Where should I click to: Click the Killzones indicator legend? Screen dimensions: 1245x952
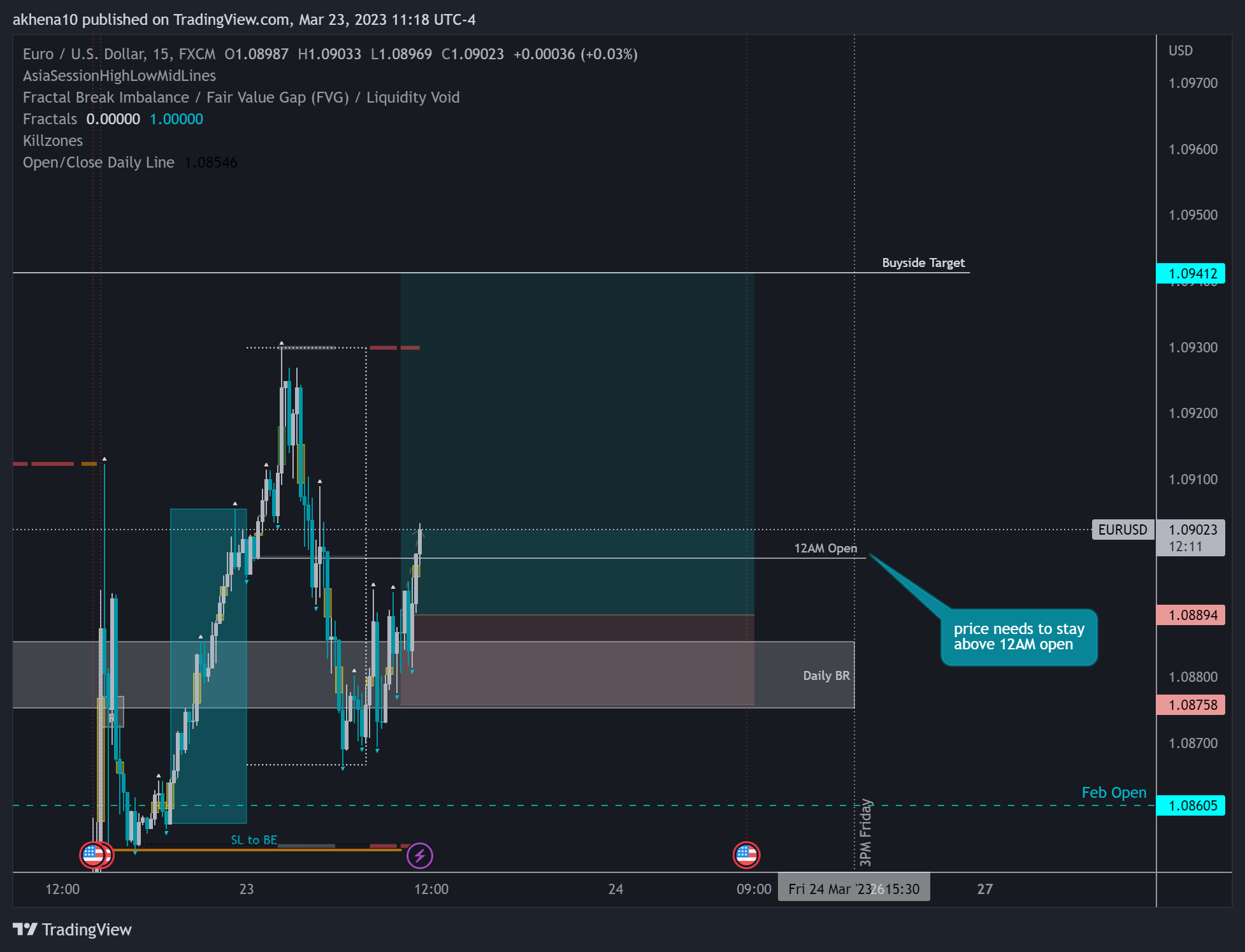[53, 141]
